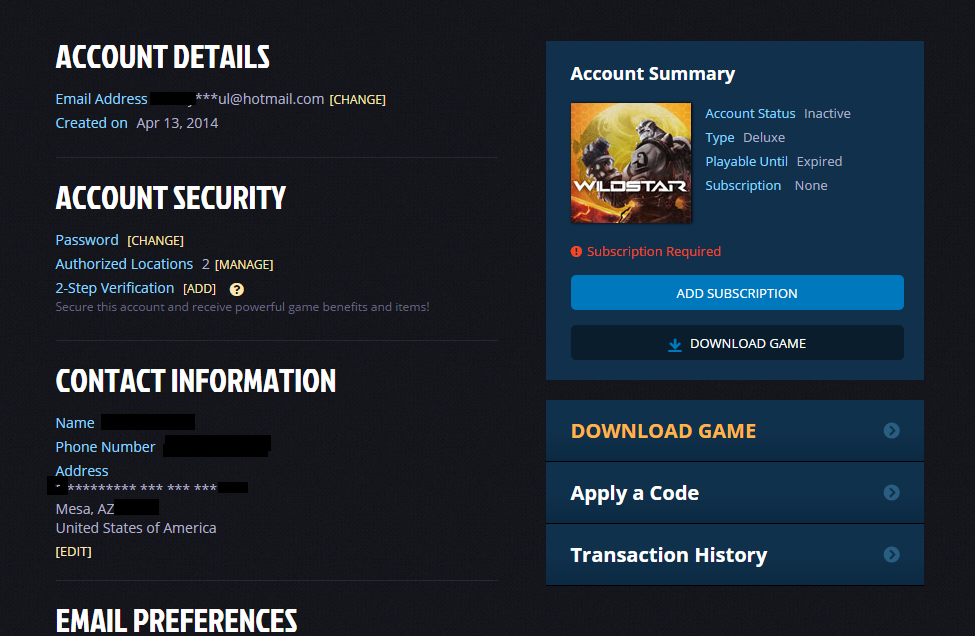Click the Account Summary heading
The image size is (975, 636).
click(652, 74)
